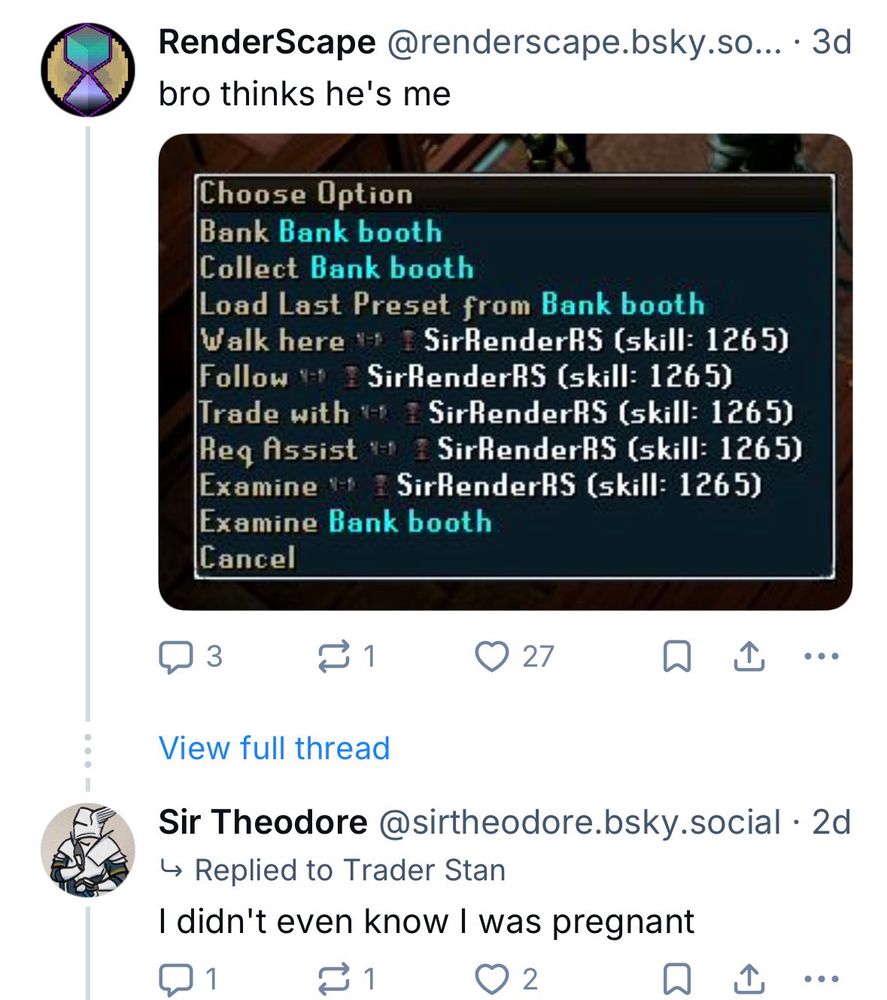Image resolution: width=887 pixels, height=1000 pixels.
Task: Bookmark RenderScape's post
Action: point(677,656)
